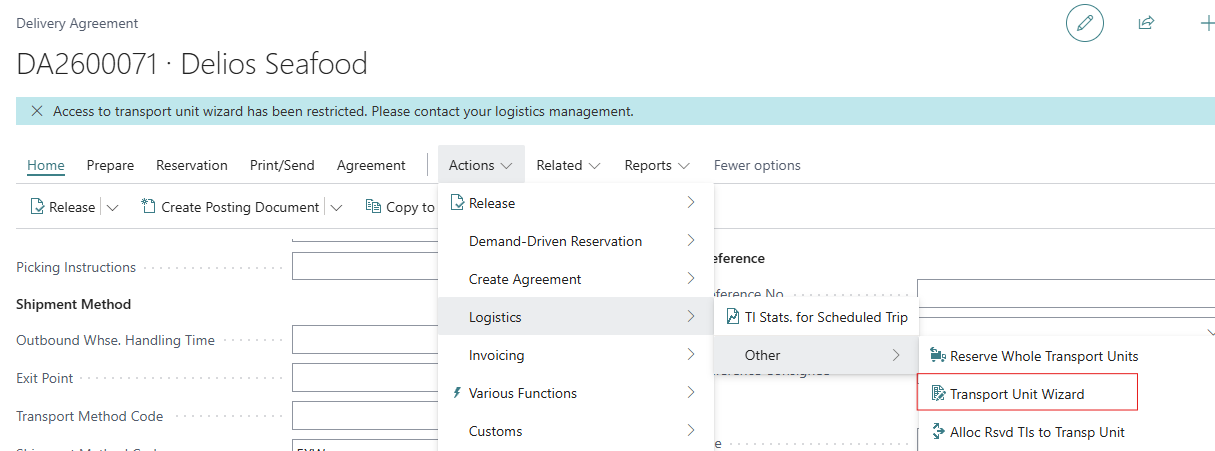Click the Exit Point input field
Image resolution: width=1215 pixels, height=451 pixels.
pos(365,378)
